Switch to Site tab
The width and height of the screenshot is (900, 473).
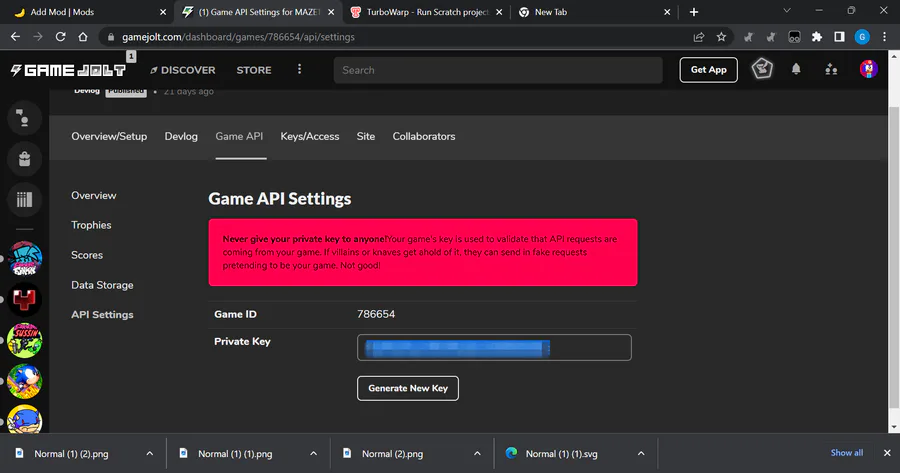(x=366, y=137)
